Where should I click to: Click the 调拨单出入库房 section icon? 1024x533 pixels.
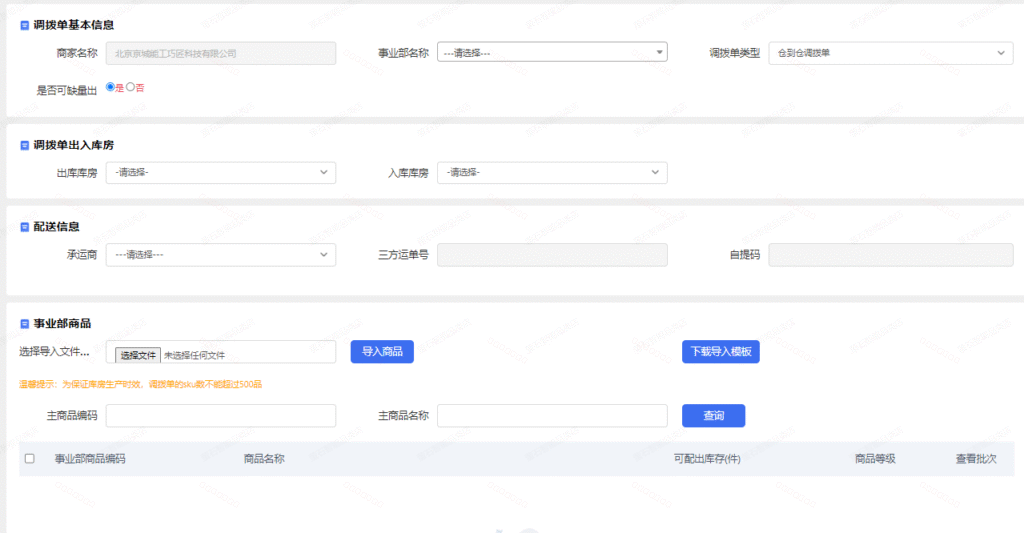click(24, 145)
